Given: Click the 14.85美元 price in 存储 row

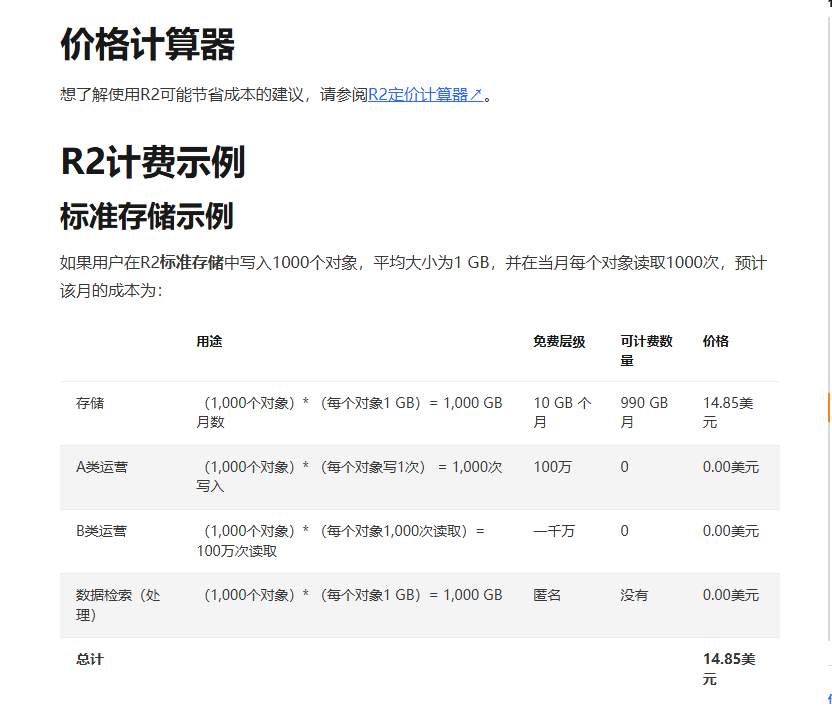Looking at the screenshot, I should (x=728, y=413).
